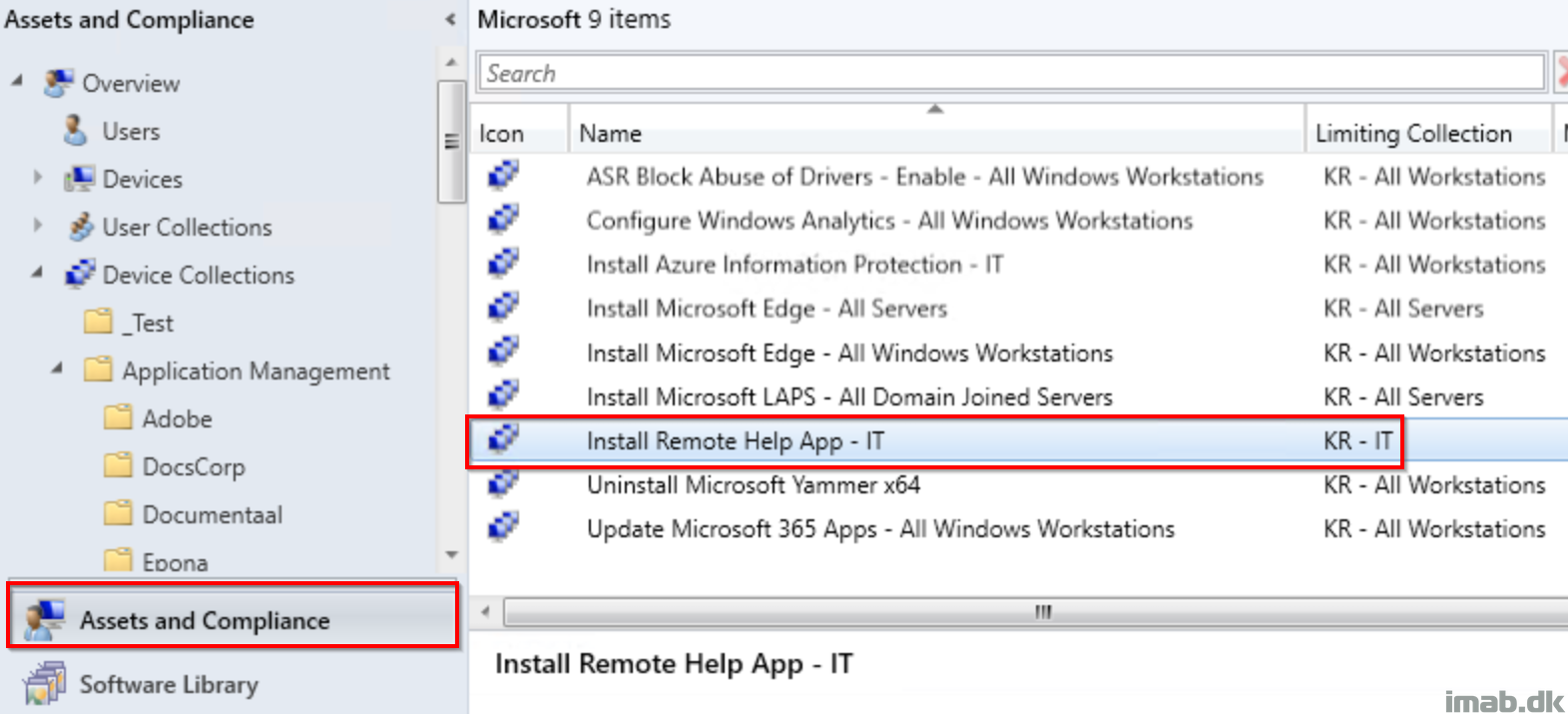Sort by the Name column header

point(936,133)
